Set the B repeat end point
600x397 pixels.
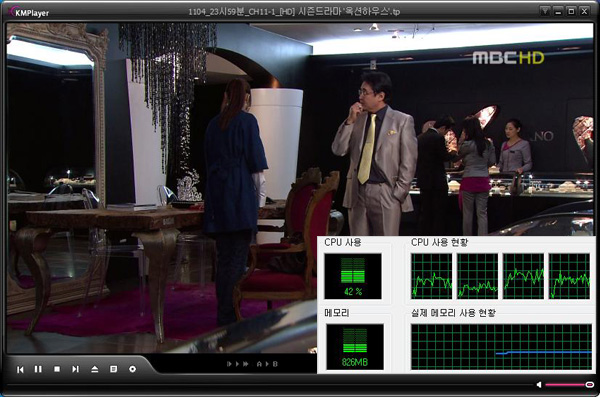[x=275, y=364]
